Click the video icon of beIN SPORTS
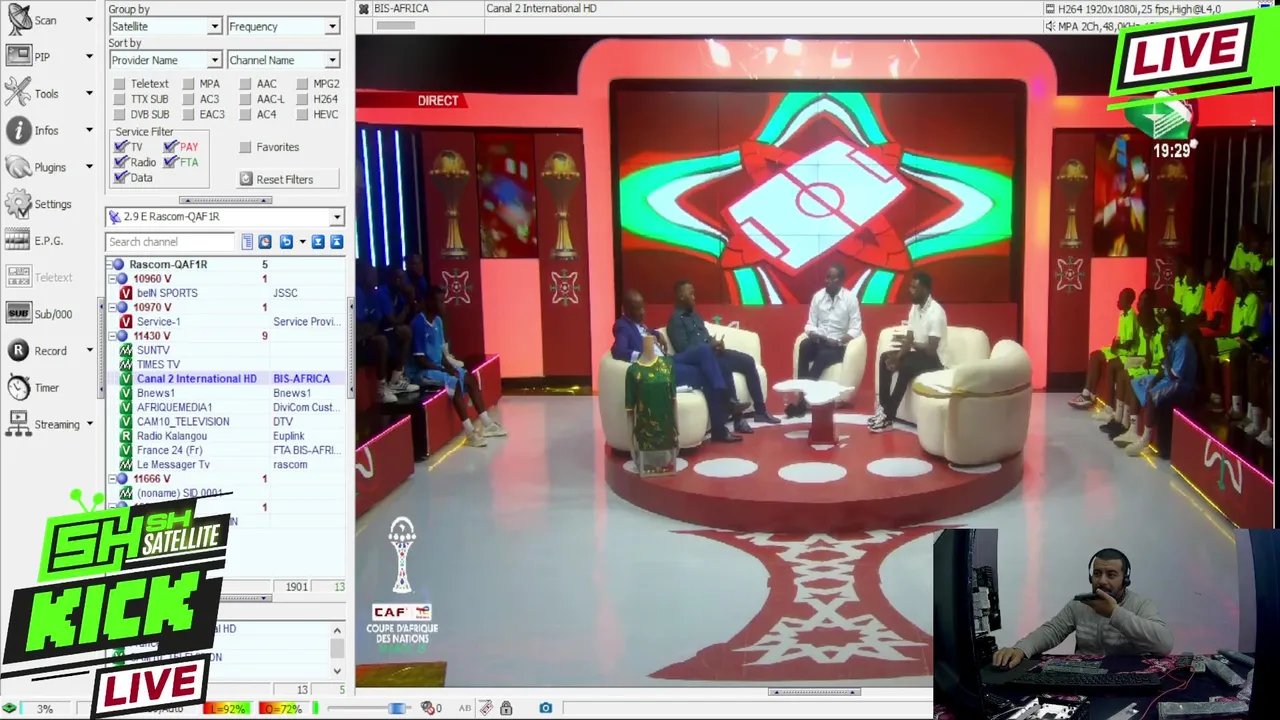This screenshot has width=1280, height=720. 126,293
